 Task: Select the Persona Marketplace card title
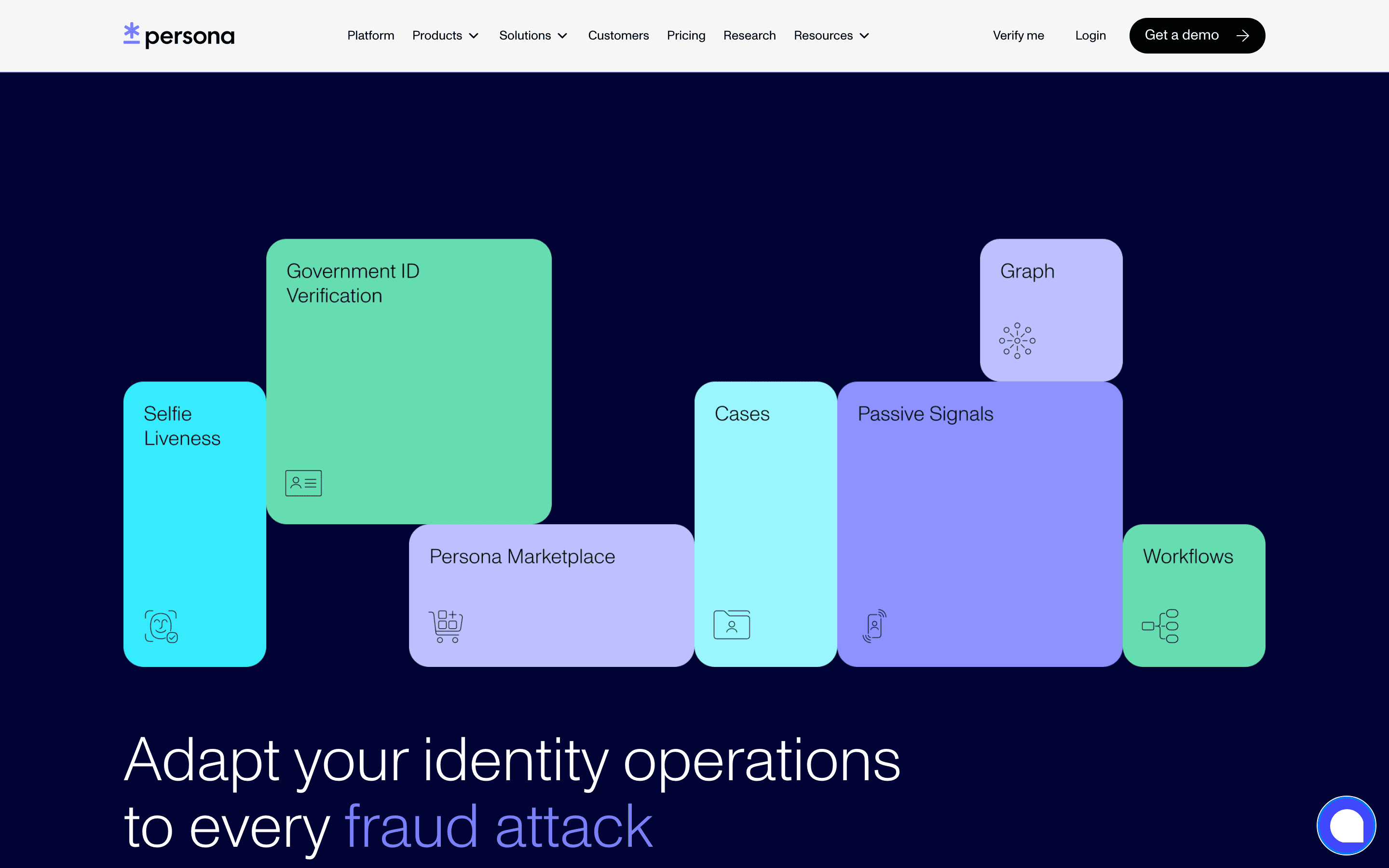tap(522, 557)
